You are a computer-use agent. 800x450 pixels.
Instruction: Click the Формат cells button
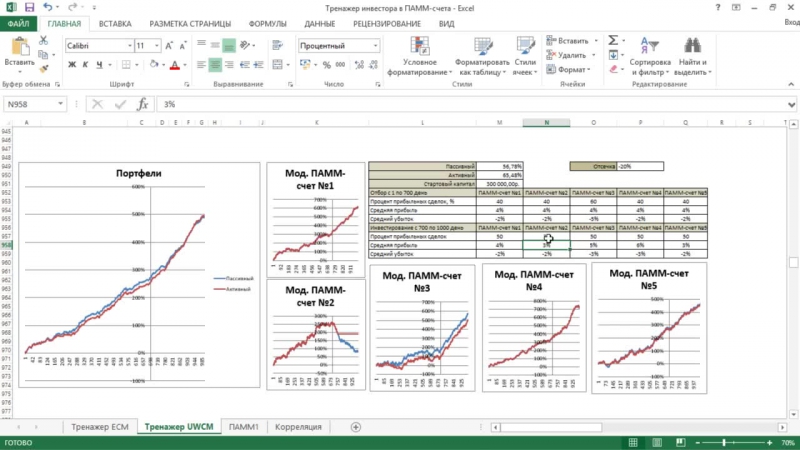click(x=568, y=69)
